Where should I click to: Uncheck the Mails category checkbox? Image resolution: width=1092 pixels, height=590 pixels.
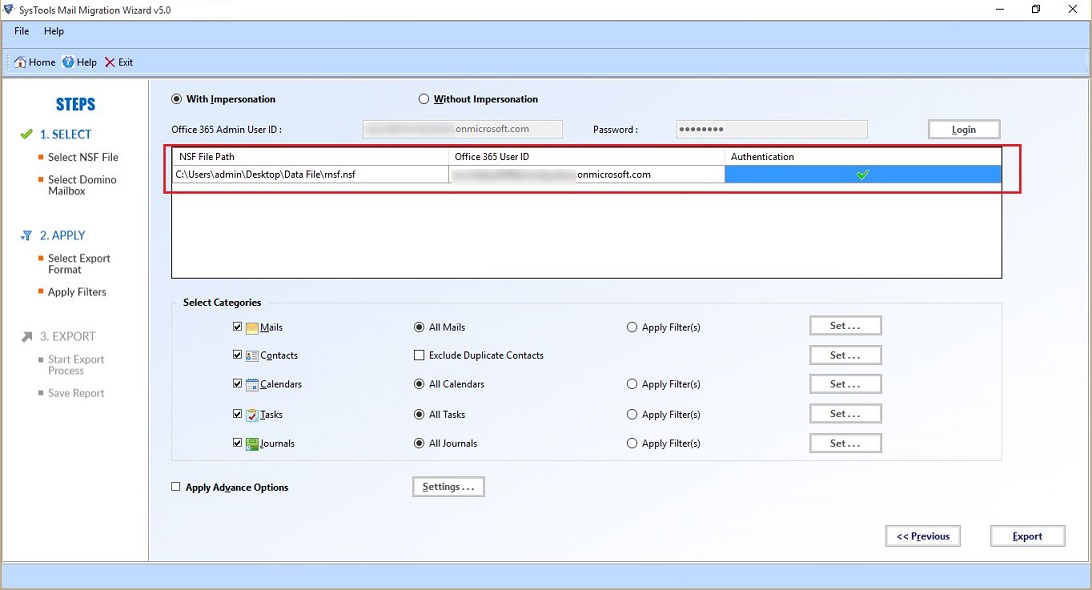coord(237,327)
